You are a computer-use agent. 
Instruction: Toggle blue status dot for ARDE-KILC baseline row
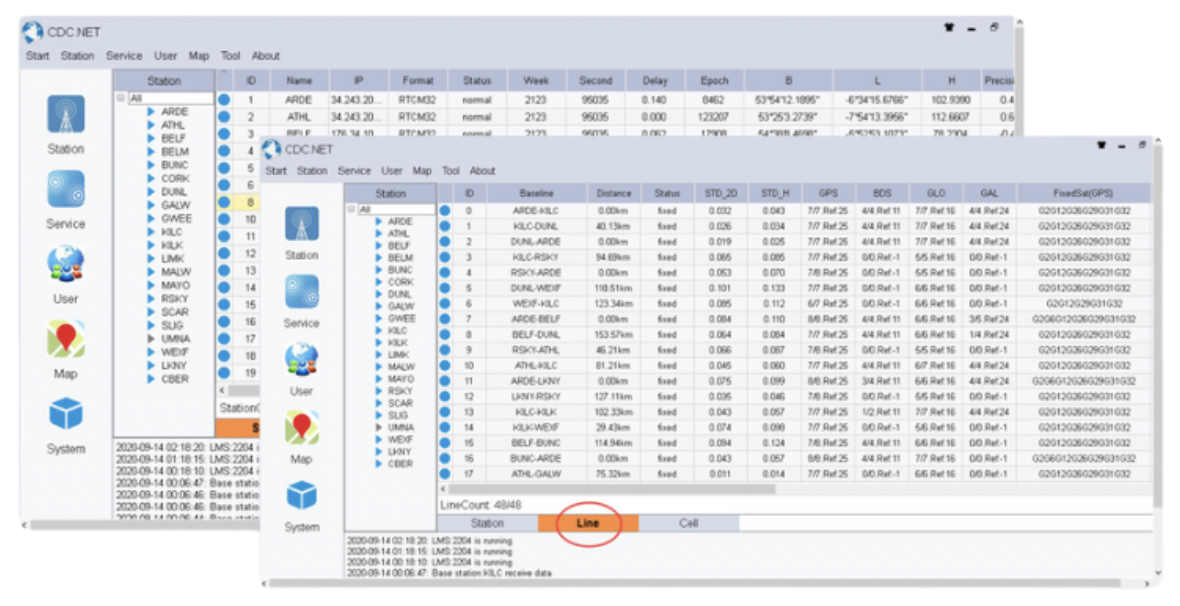point(444,211)
